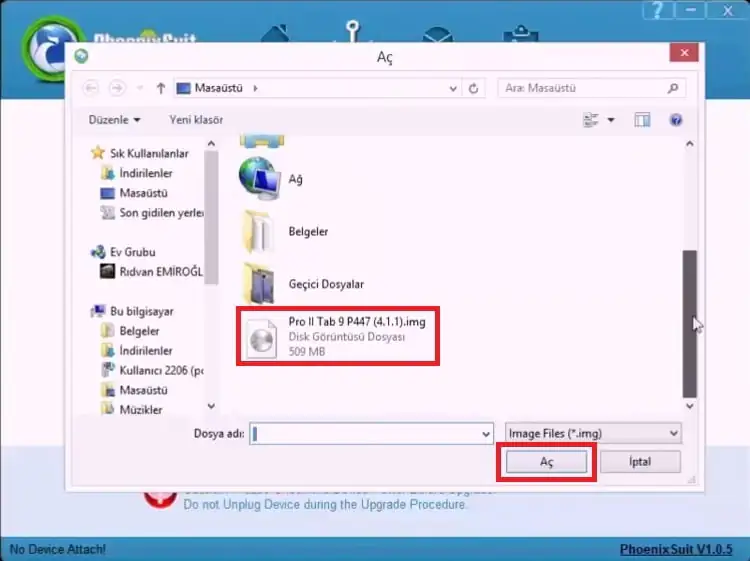Click the refresh icon next to address bar

(x=474, y=88)
